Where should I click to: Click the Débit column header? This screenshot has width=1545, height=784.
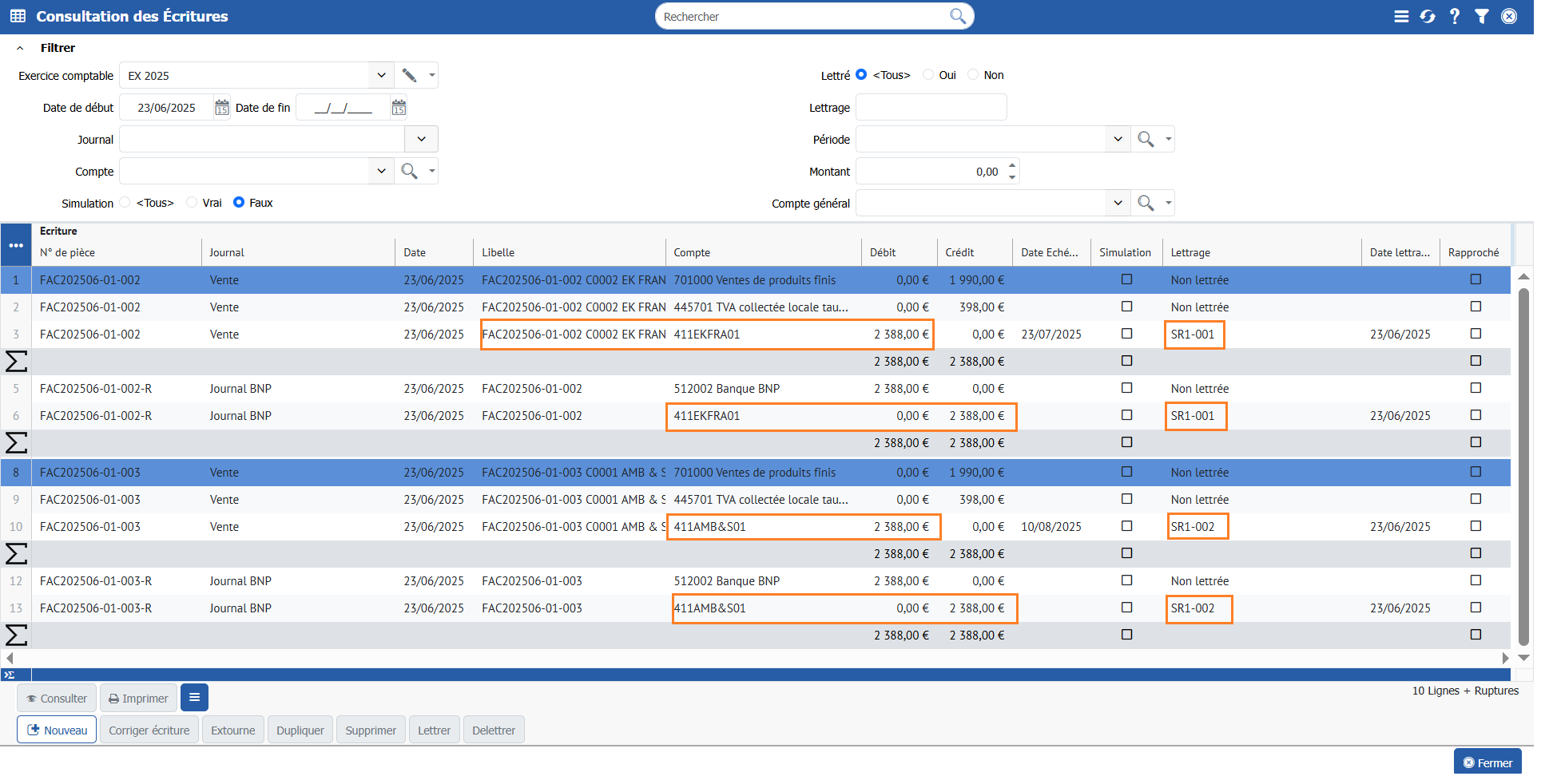click(883, 252)
